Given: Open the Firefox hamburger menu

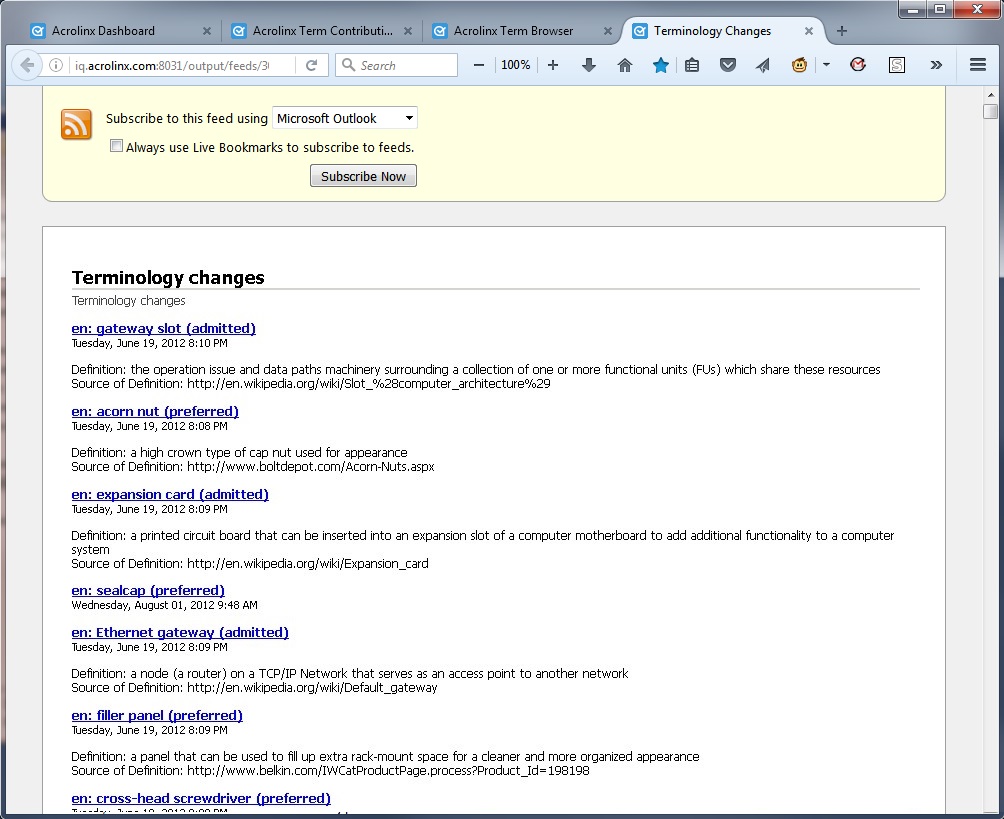Looking at the screenshot, I should [978, 65].
